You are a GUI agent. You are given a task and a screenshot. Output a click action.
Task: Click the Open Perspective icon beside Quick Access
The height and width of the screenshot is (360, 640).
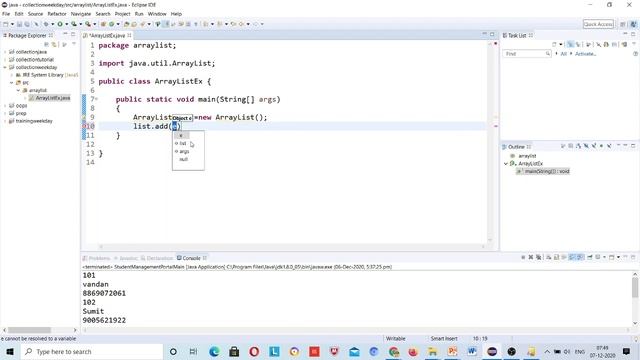[623, 24]
